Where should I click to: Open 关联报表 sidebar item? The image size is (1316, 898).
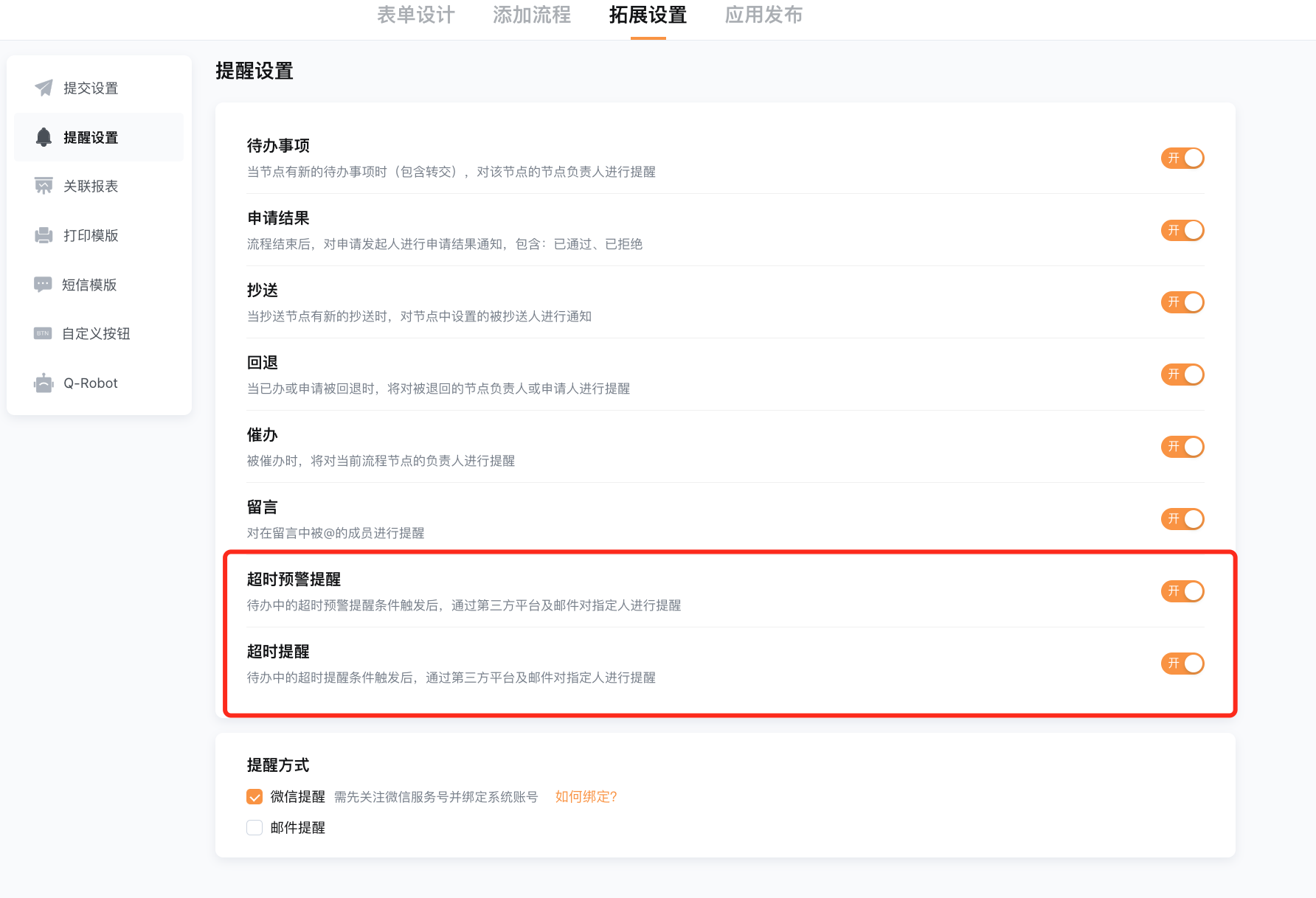[99, 186]
